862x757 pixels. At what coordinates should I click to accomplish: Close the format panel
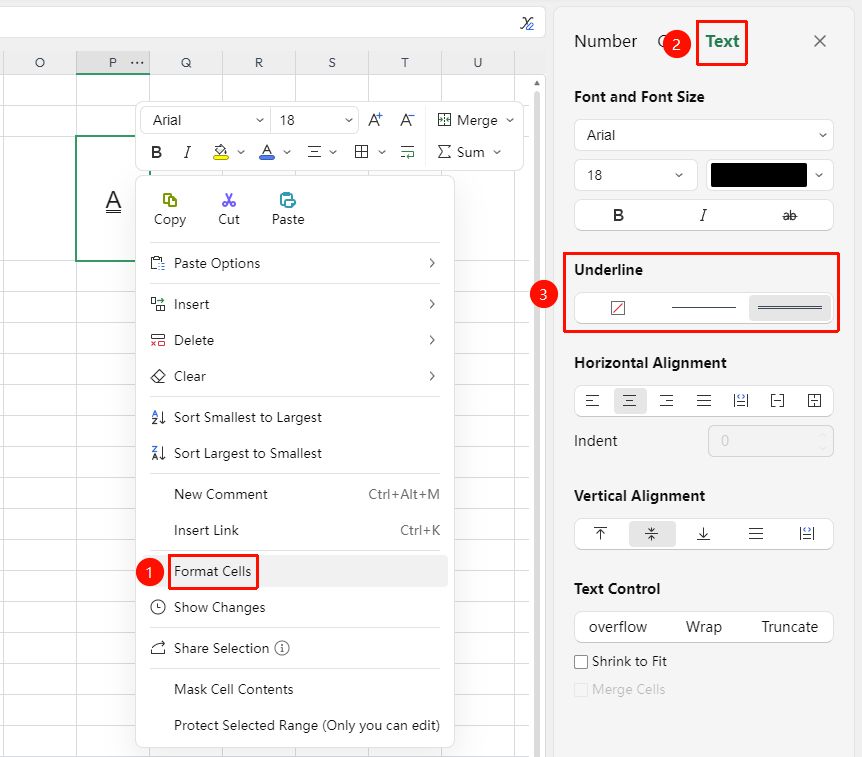point(820,41)
